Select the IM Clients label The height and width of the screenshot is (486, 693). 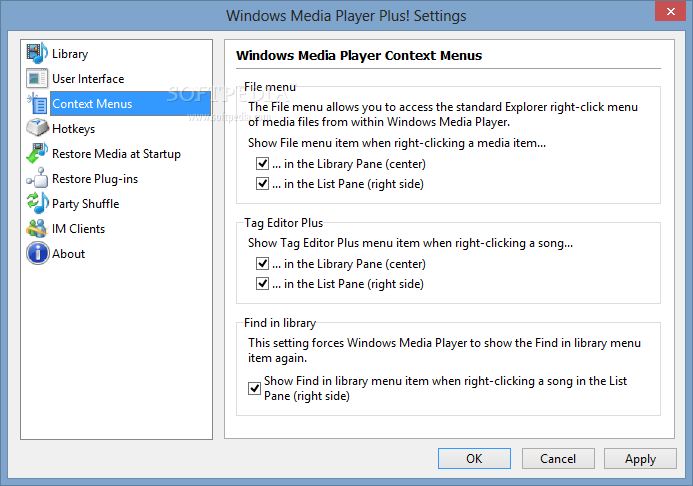click(78, 229)
